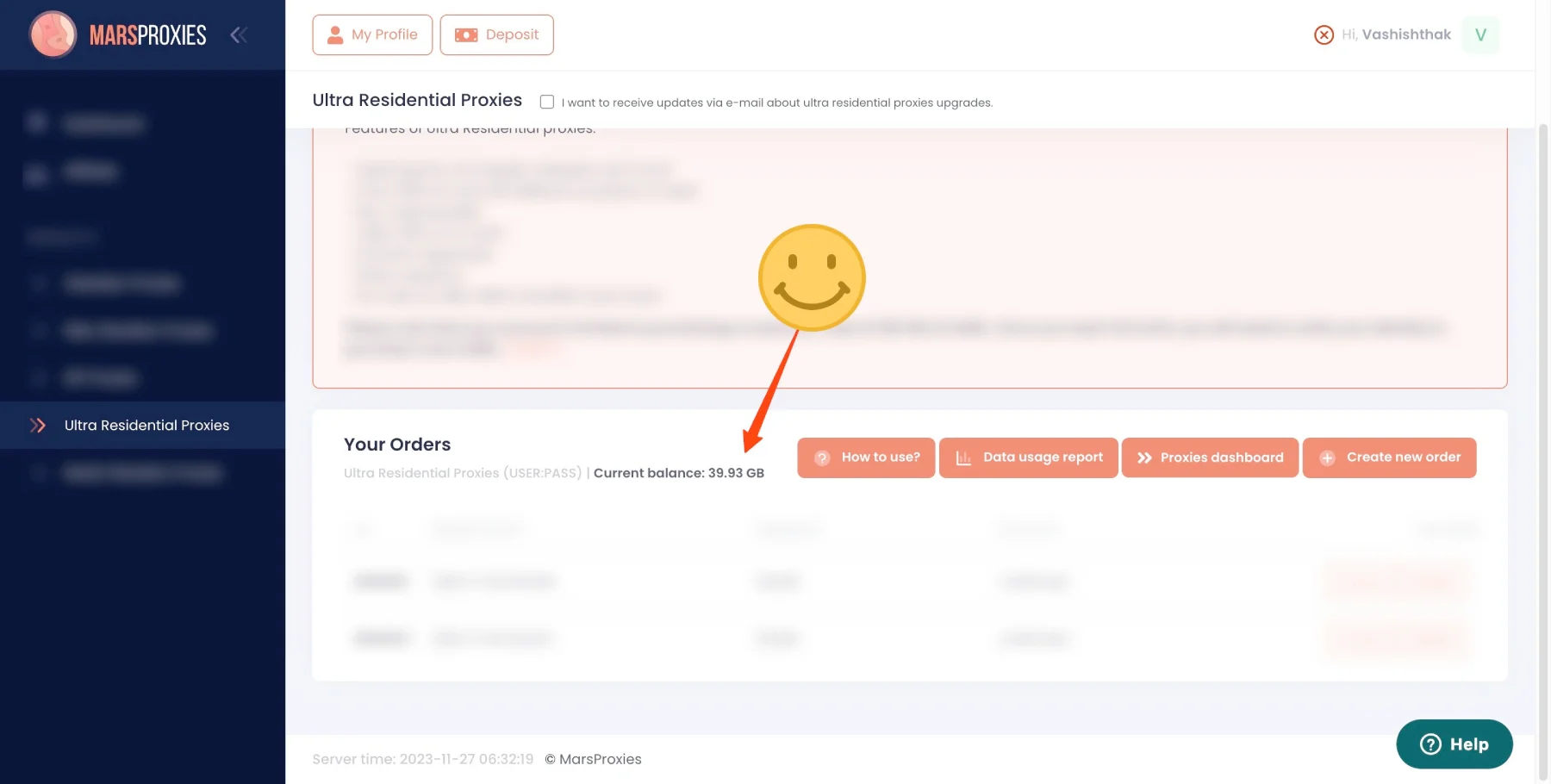Image resolution: width=1551 pixels, height=784 pixels.
Task: Go to Proxies dashboard
Action: point(1210,457)
